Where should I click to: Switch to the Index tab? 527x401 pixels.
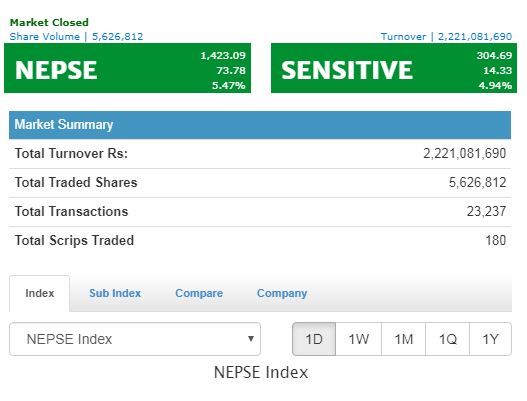tap(40, 293)
